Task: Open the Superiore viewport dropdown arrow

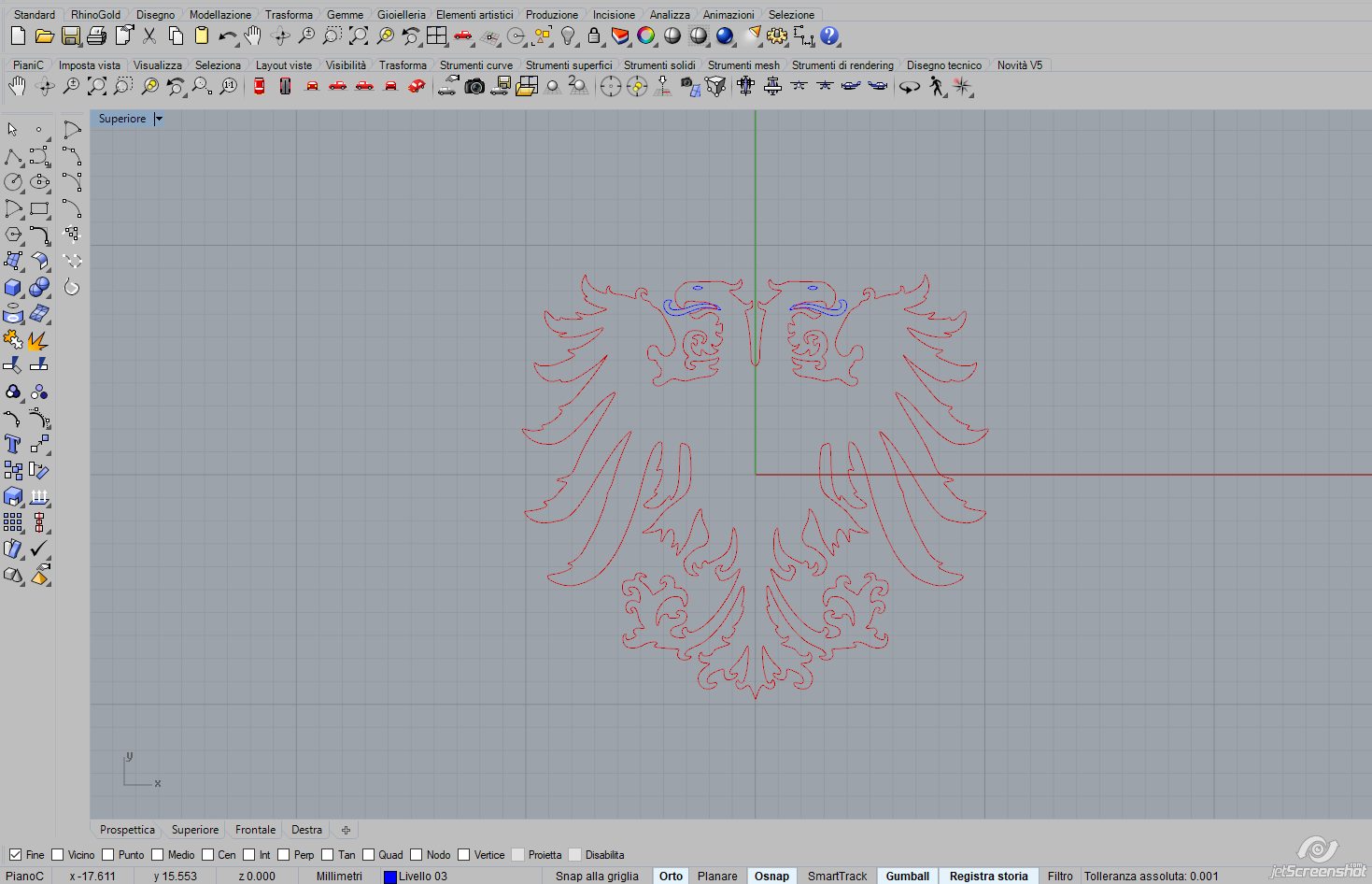Action: (x=159, y=119)
